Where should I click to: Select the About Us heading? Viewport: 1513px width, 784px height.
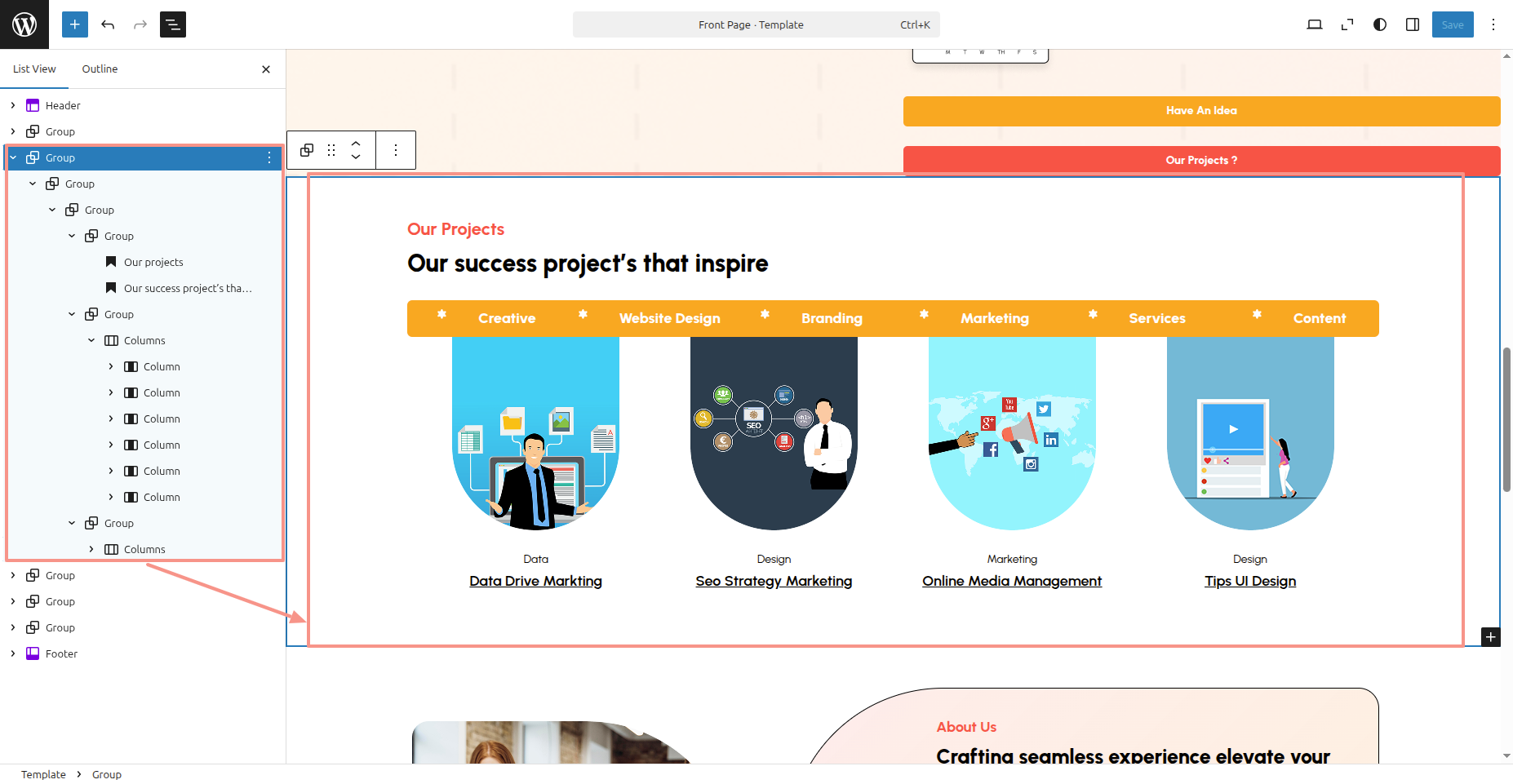pos(966,727)
